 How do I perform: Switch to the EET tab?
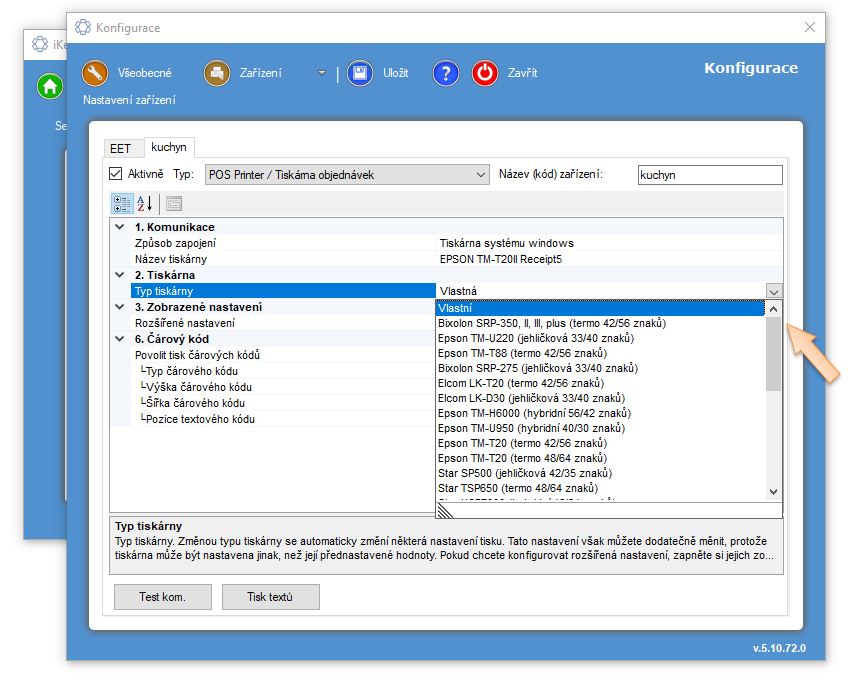(x=120, y=148)
